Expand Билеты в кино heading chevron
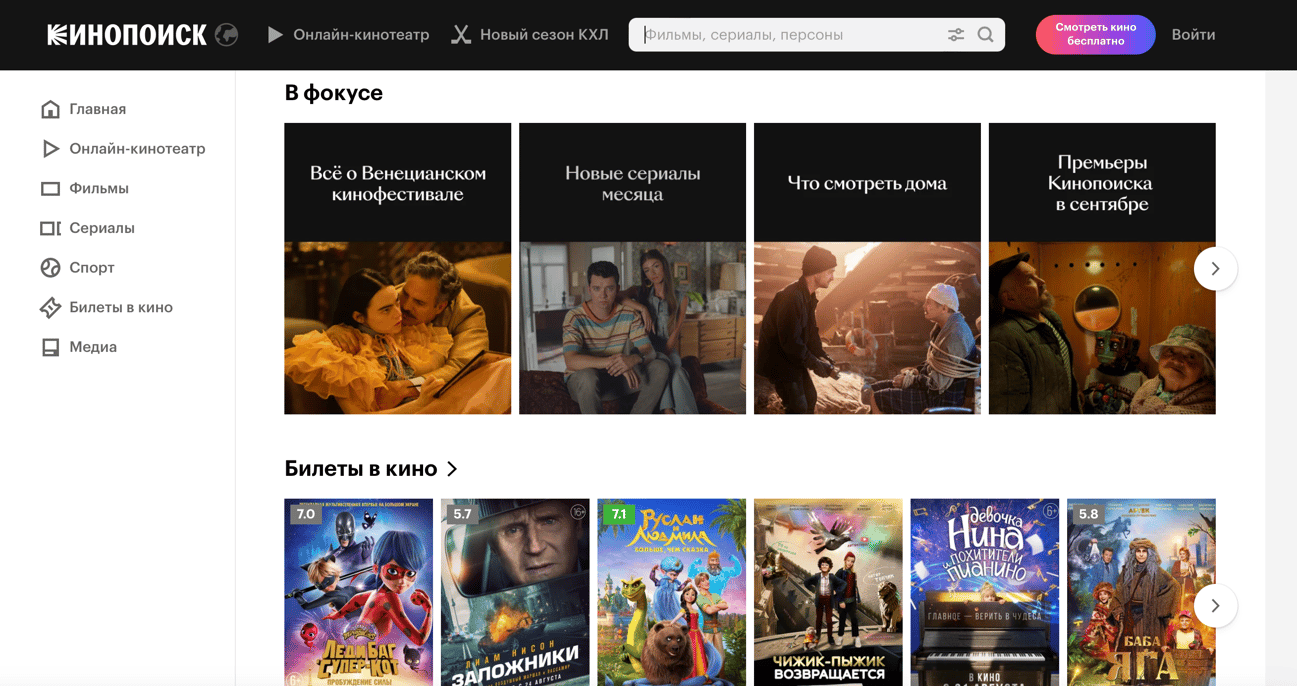 [x=452, y=469]
